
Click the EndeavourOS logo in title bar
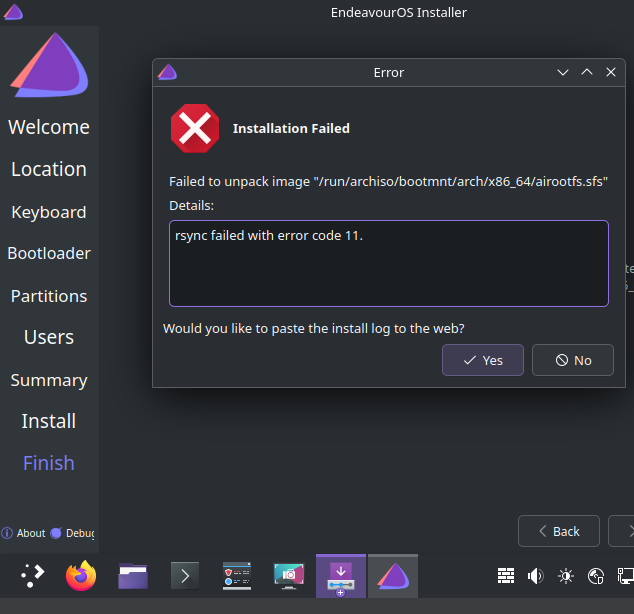click(13, 12)
